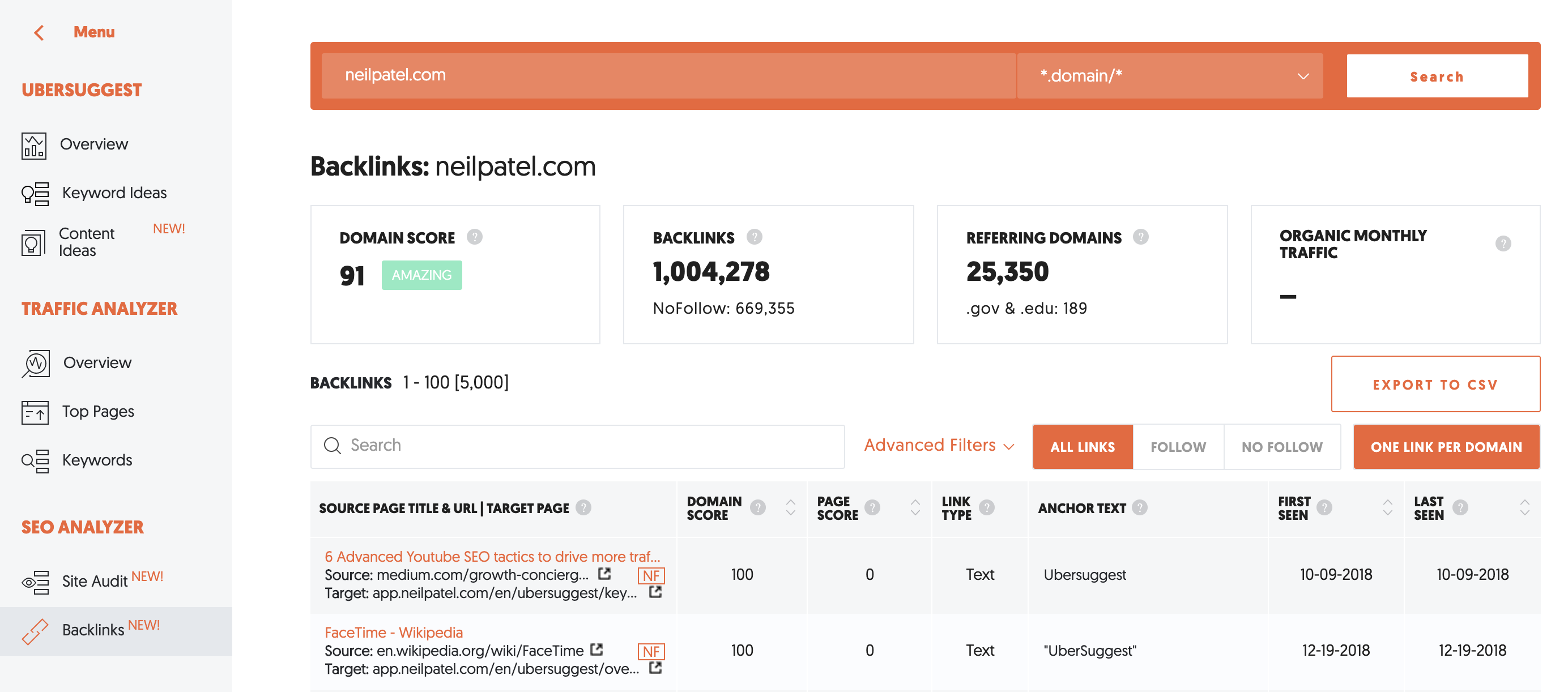Open Site Audit menu item
Viewport: 1568px width, 692px height.
click(95, 581)
